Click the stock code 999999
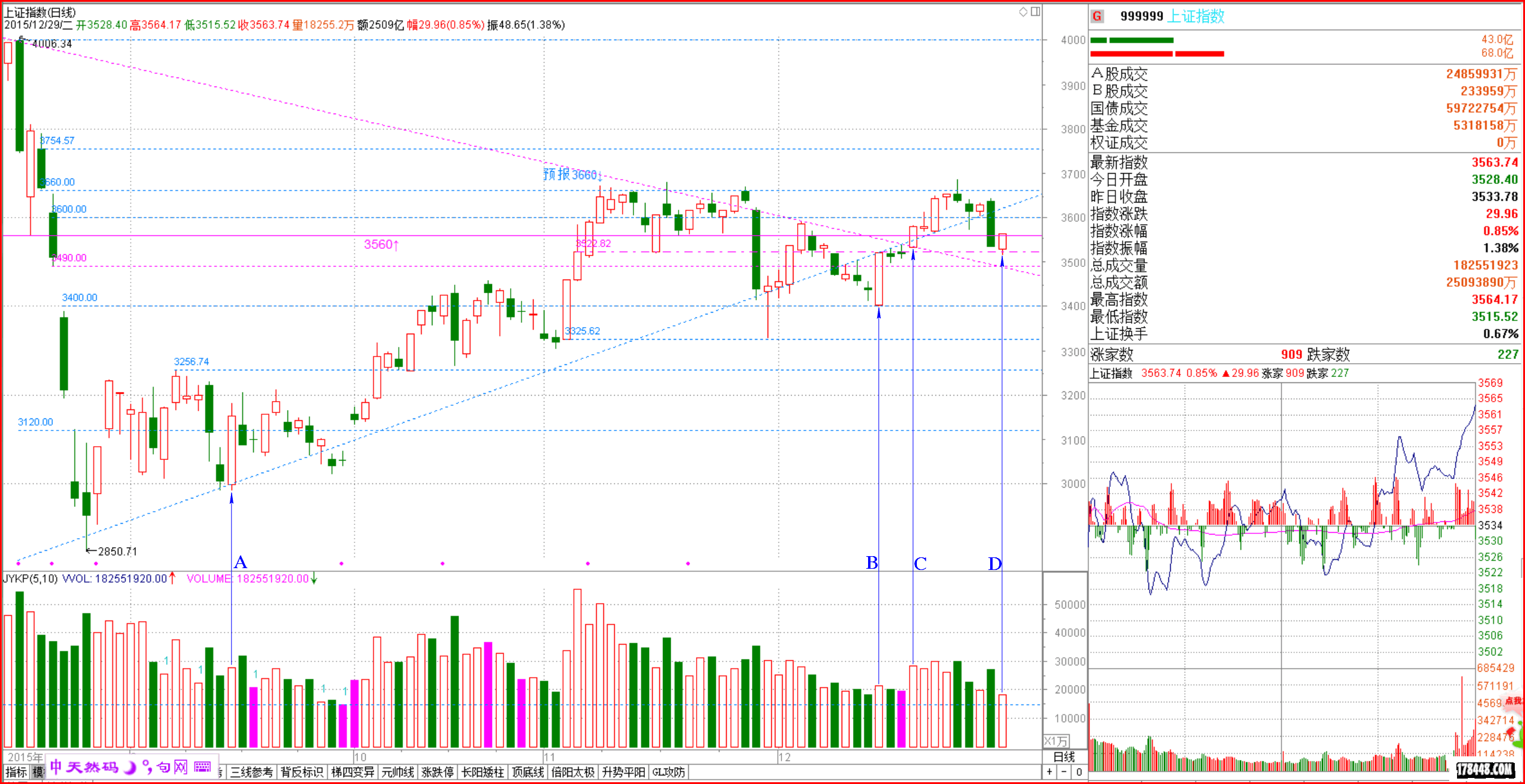The height and width of the screenshot is (784, 1525). (1142, 16)
